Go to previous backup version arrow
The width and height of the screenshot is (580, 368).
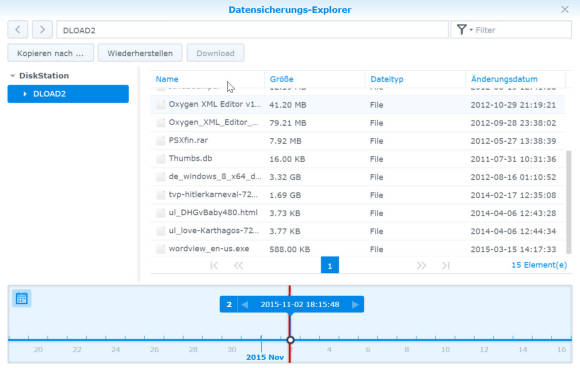[245, 304]
